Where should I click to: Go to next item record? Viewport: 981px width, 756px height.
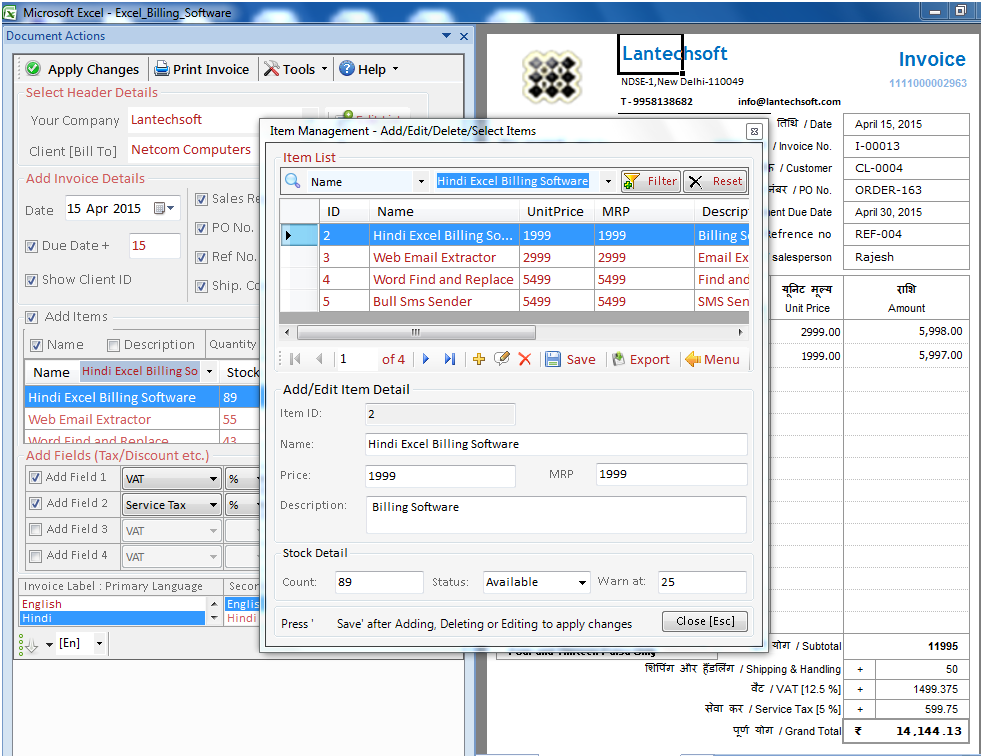(x=426, y=359)
